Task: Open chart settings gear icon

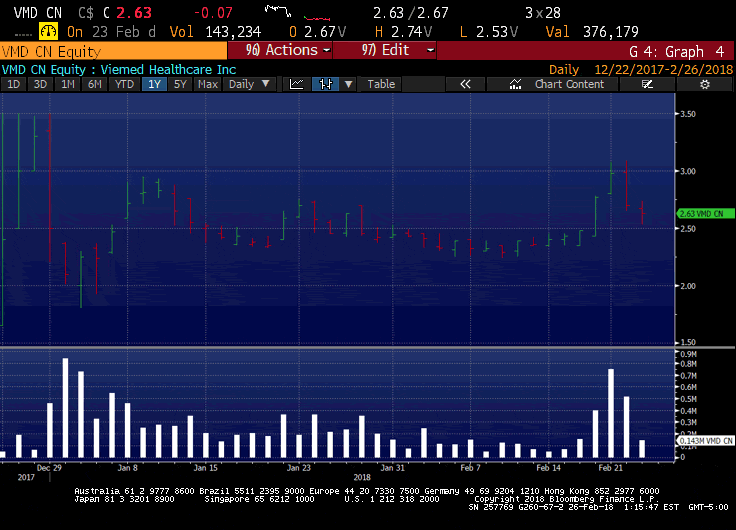Action: 704,85
